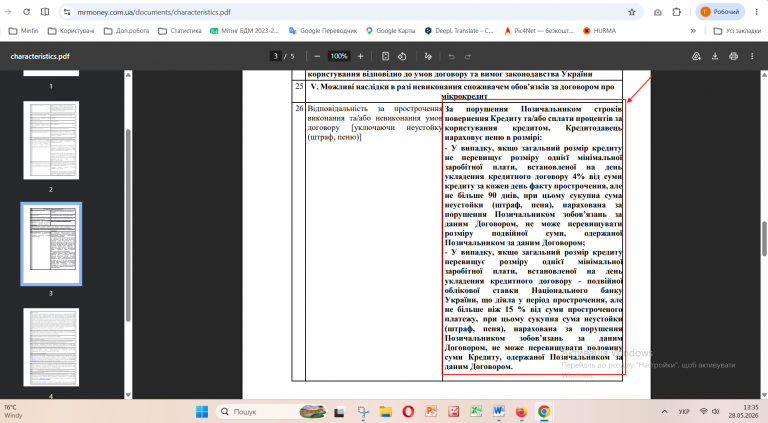Image resolution: width=768 pixels, height=423 pixels.
Task: Rotate the PDF counterclockwise
Action: pyautogui.click(x=402, y=56)
